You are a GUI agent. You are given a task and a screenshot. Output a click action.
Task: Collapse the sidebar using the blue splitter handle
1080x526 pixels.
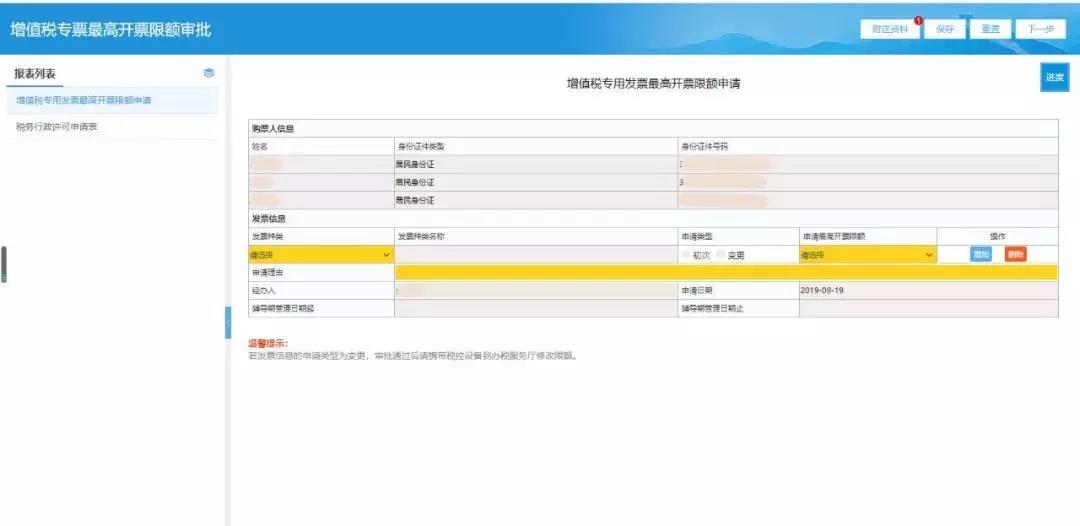[227, 322]
